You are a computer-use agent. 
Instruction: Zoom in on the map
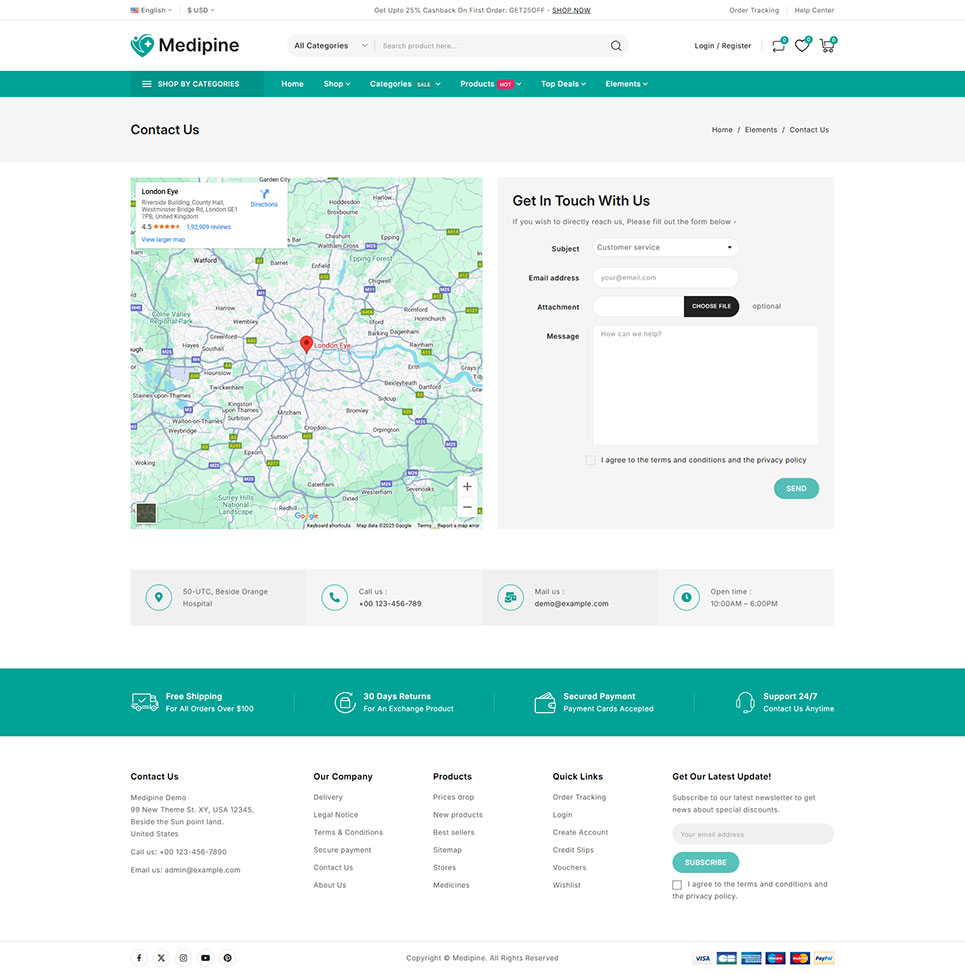pos(467,487)
